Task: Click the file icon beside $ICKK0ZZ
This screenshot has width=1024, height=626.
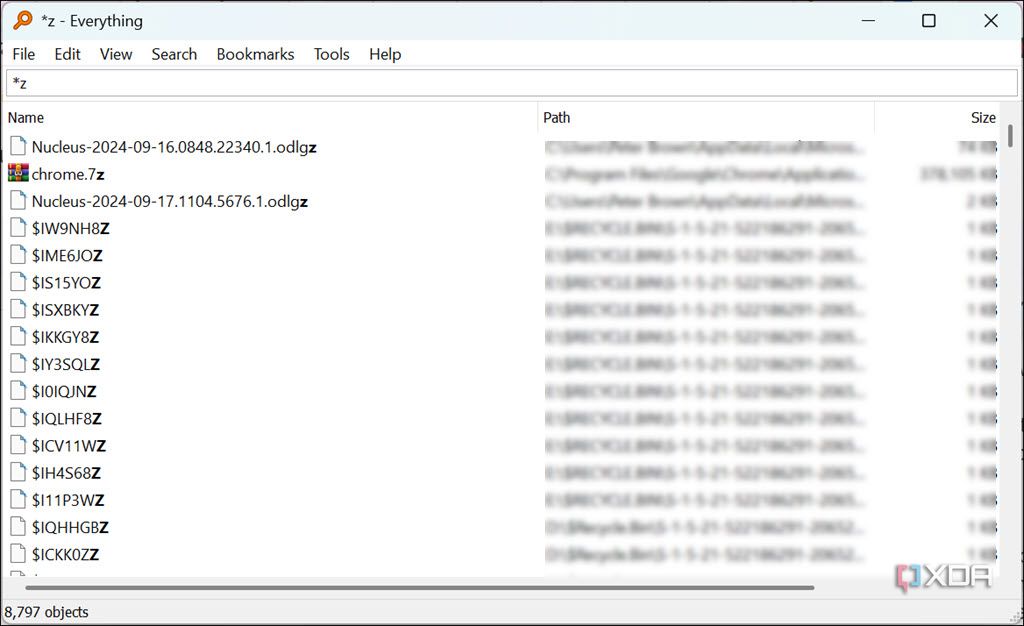Action: (18, 554)
